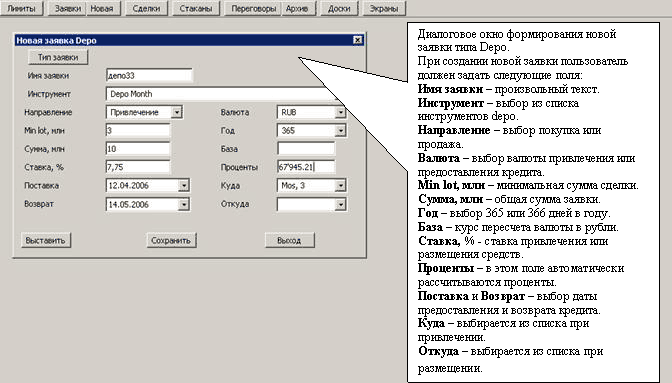
Task: Click the Ставка, % input field
Action: (x=138, y=167)
